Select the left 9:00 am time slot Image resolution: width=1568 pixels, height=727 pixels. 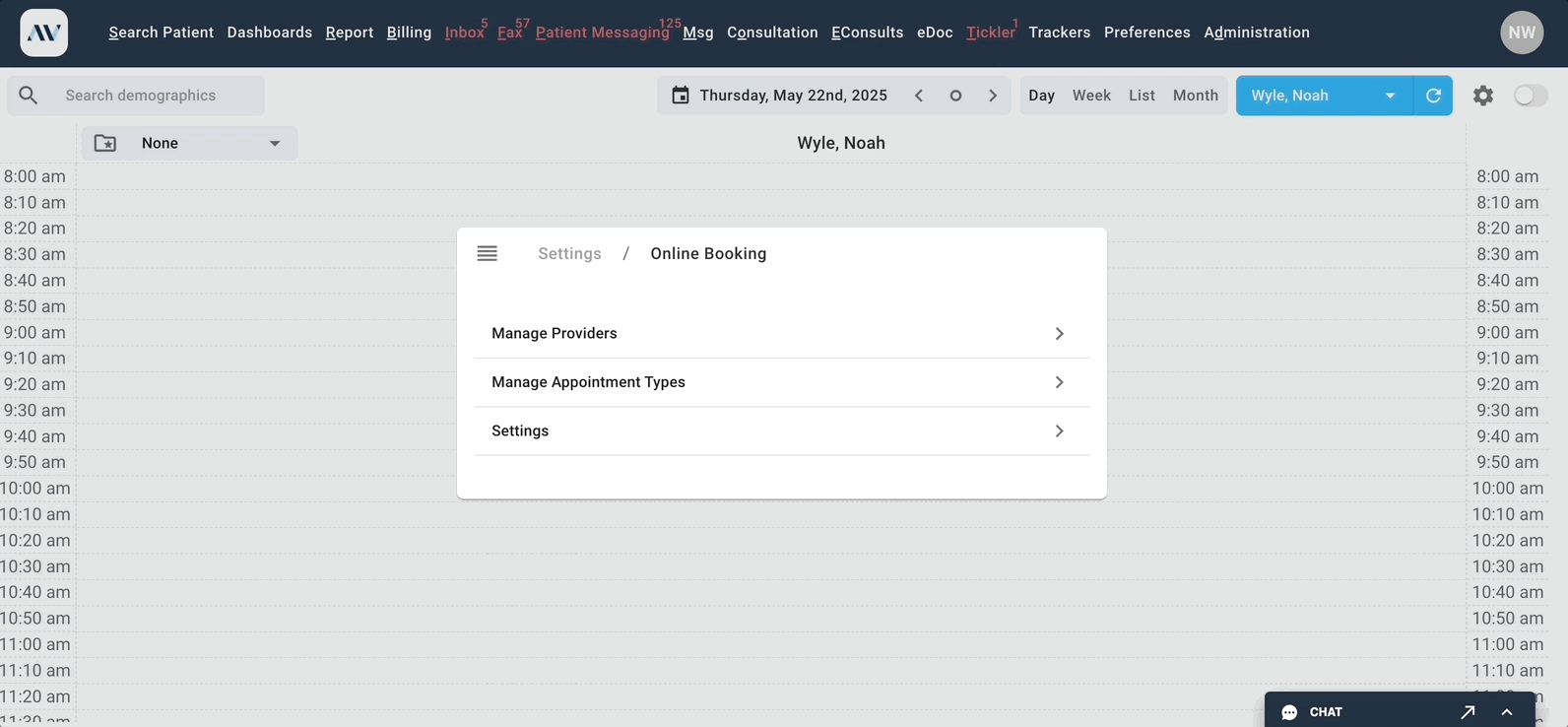coord(34,333)
